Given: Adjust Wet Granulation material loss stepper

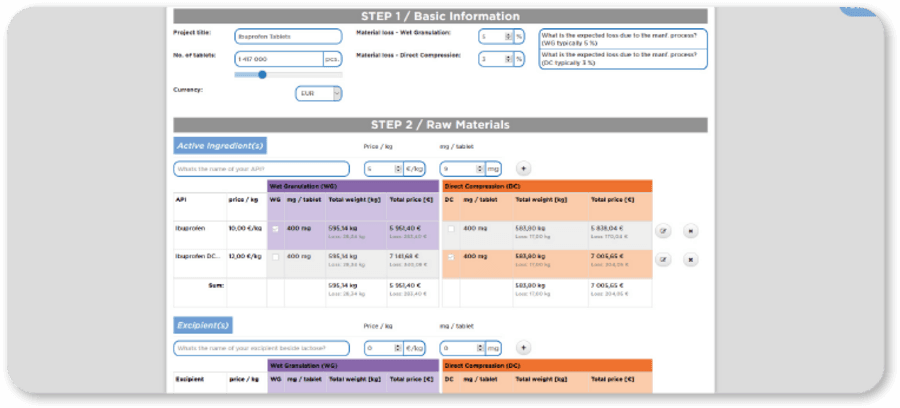Looking at the screenshot, I should tap(508, 36).
